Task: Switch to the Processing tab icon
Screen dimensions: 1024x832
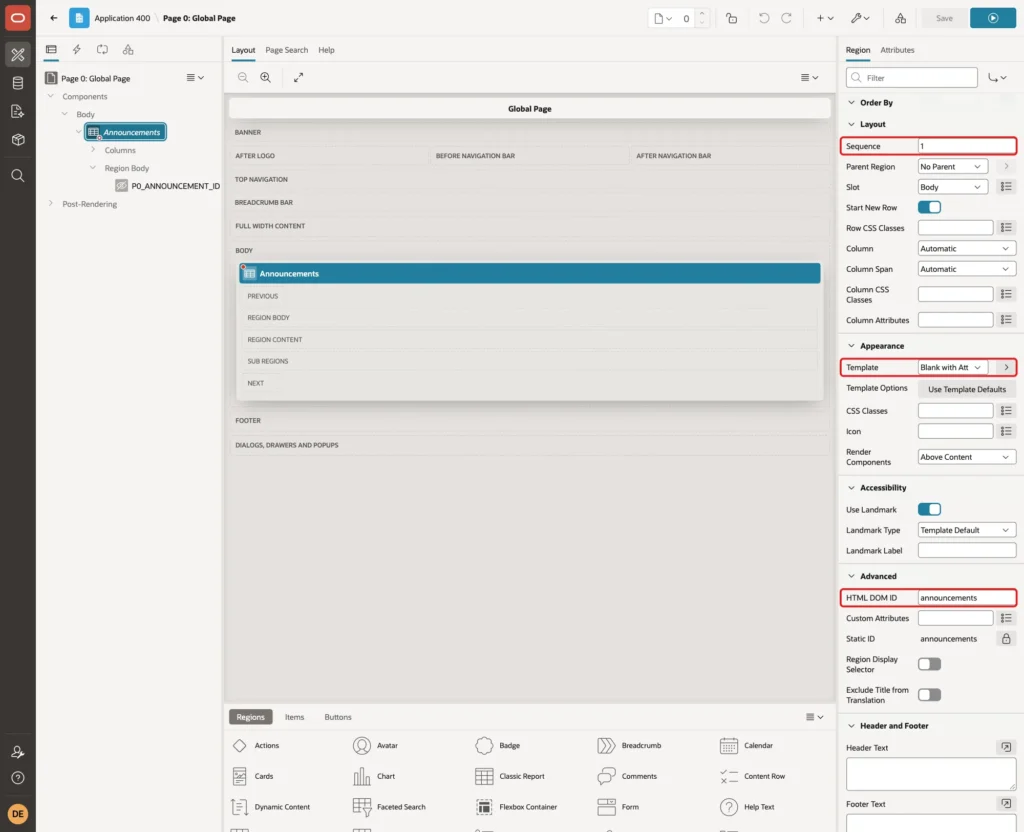Action: click(102, 50)
